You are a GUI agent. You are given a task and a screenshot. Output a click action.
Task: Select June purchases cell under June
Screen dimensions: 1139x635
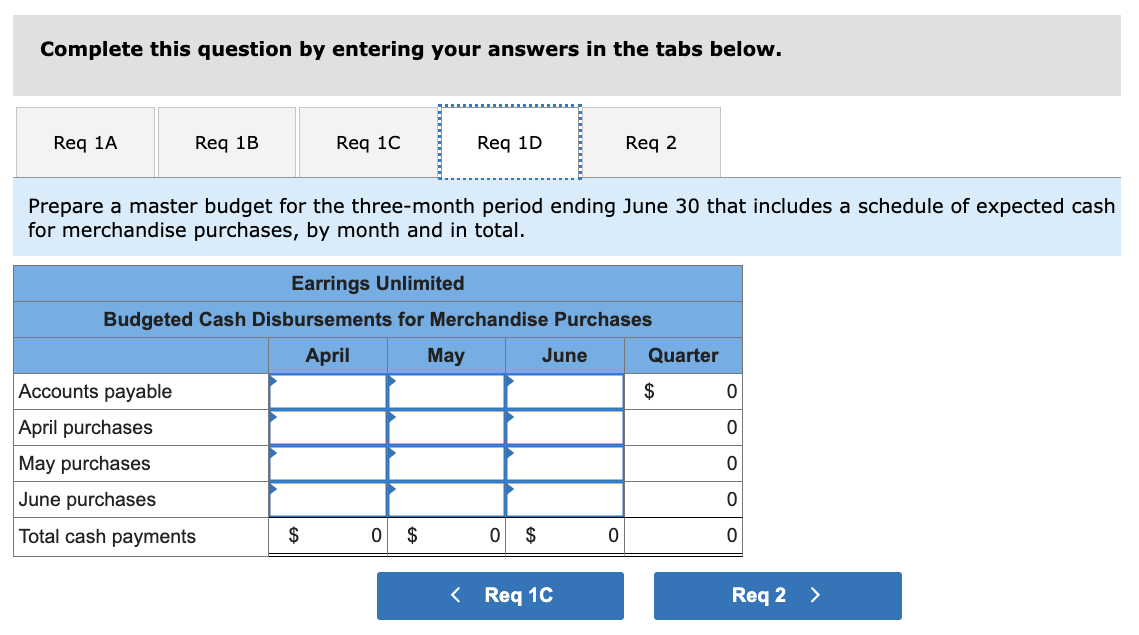click(564, 500)
